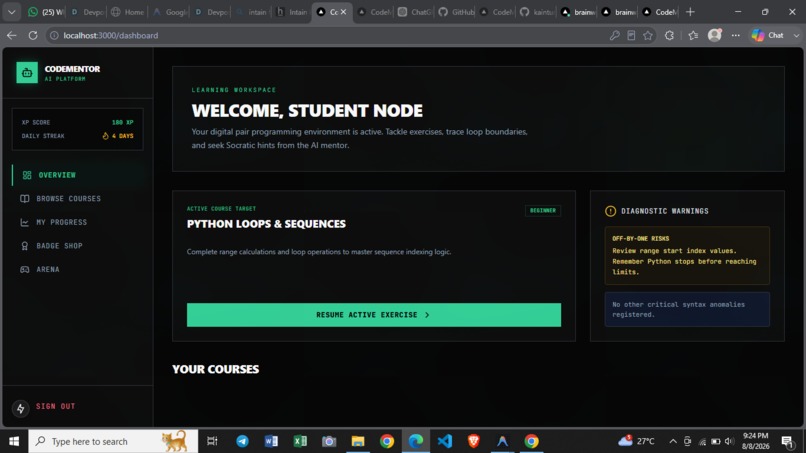Screen dimensions: 806x453
Task: Reload the page with refresh icon
Action: tap(33, 35)
